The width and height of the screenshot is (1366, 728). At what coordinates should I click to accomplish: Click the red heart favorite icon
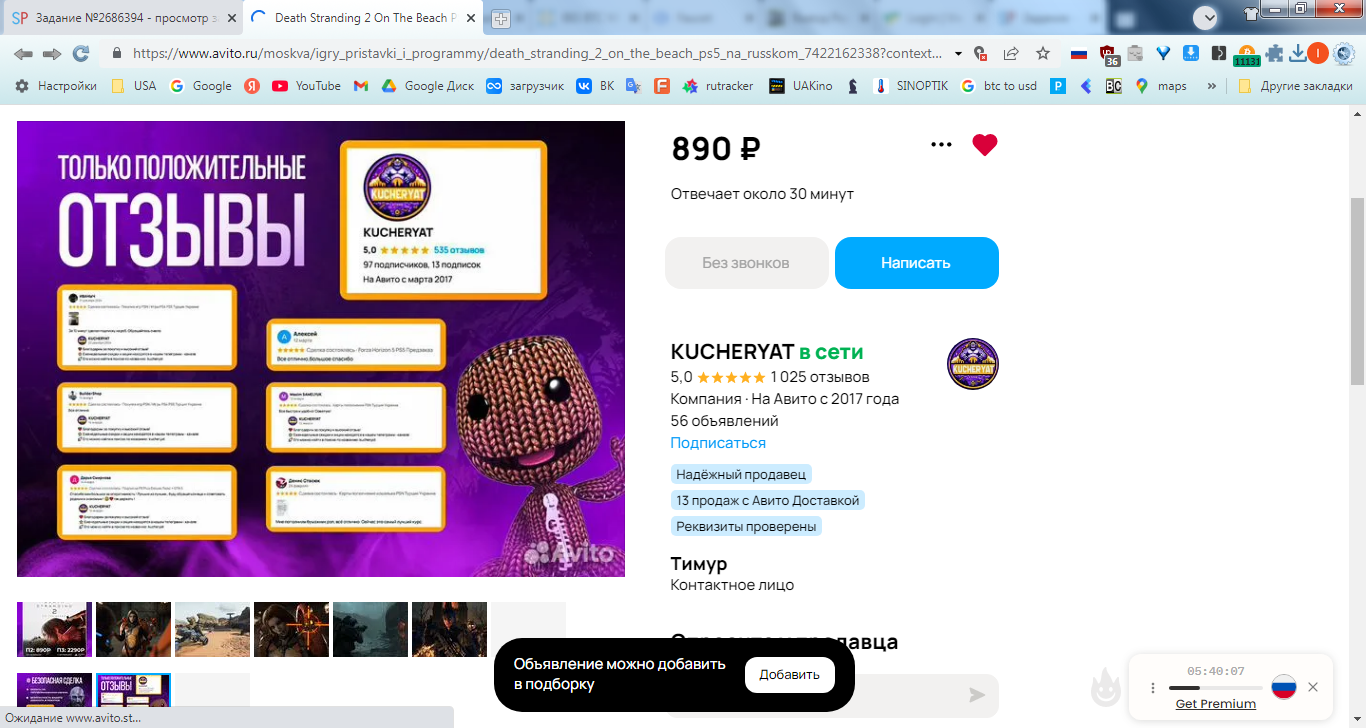(x=985, y=145)
